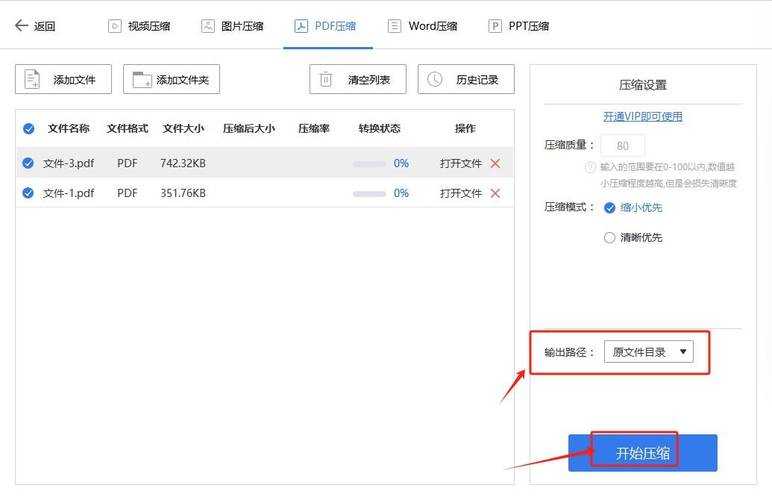Click 文件大小 column header
This screenshot has width=772, height=500.
click(183, 129)
